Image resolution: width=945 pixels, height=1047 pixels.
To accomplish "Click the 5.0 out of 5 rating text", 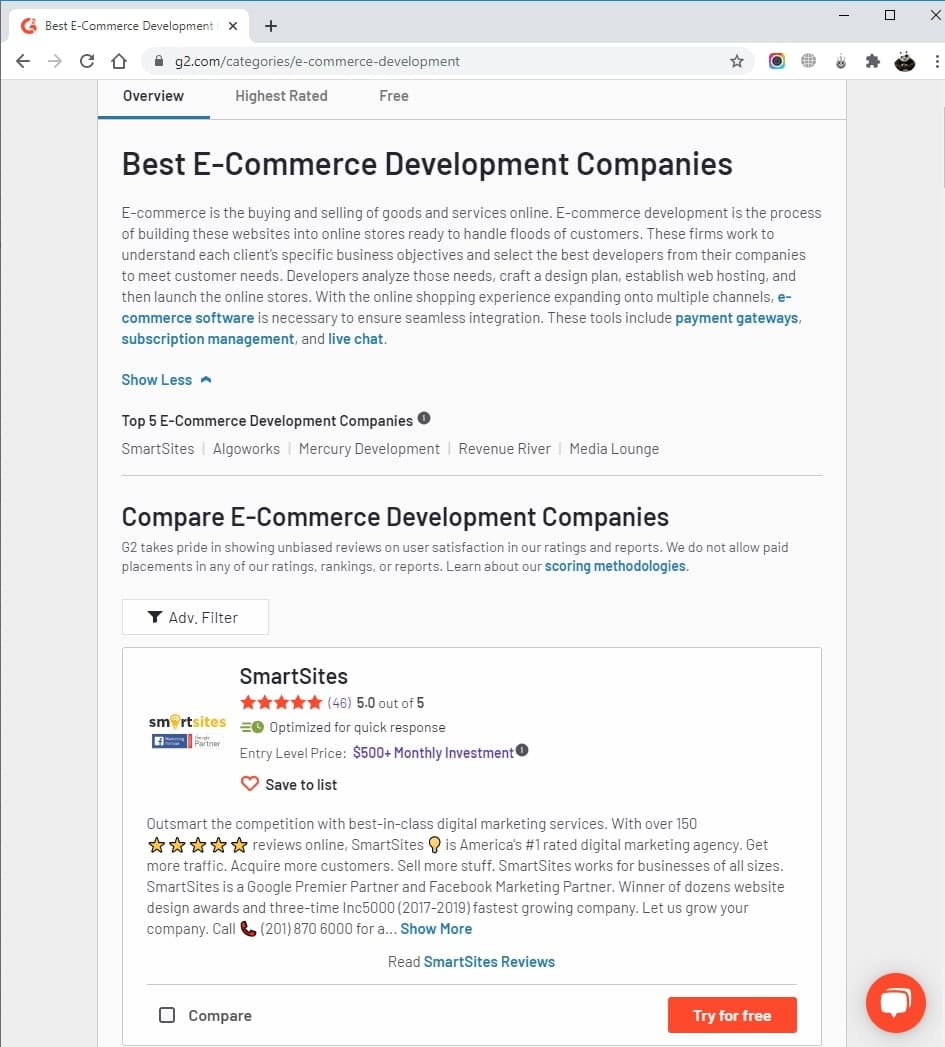I will pos(390,703).
